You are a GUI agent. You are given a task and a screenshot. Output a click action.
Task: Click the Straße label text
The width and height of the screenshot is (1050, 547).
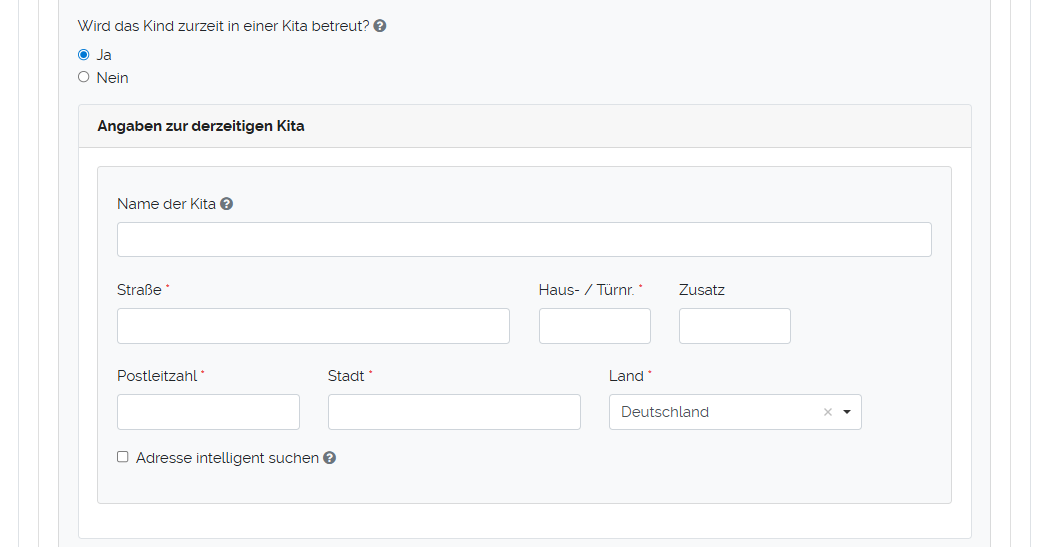(x=139, y=290)
